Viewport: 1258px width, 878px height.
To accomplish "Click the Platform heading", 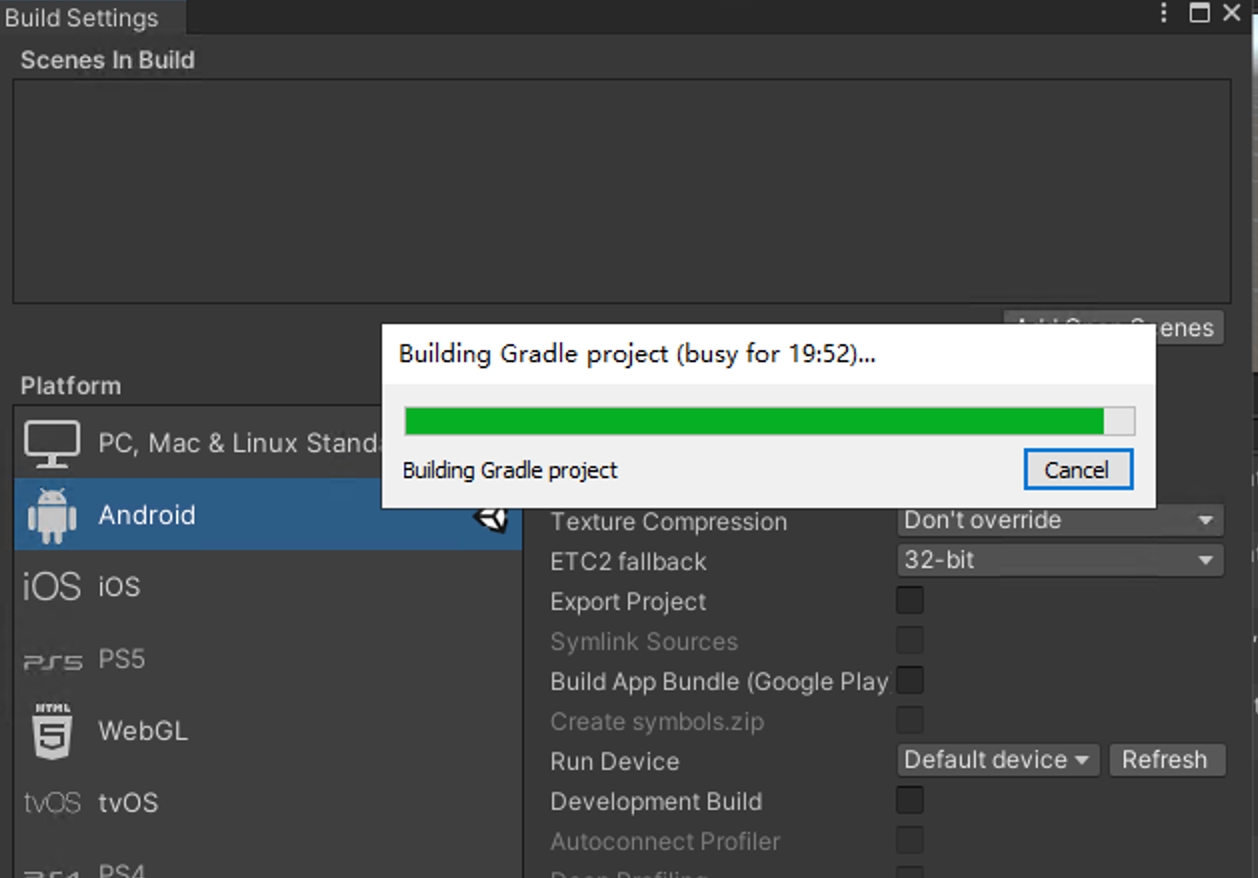I will click(70, 386).
